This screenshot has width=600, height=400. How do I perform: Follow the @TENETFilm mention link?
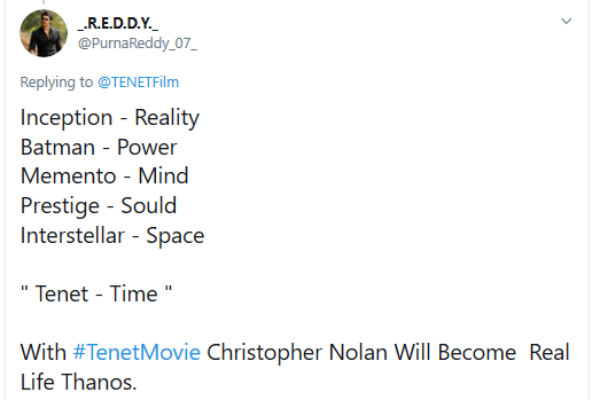click(138, 82)
